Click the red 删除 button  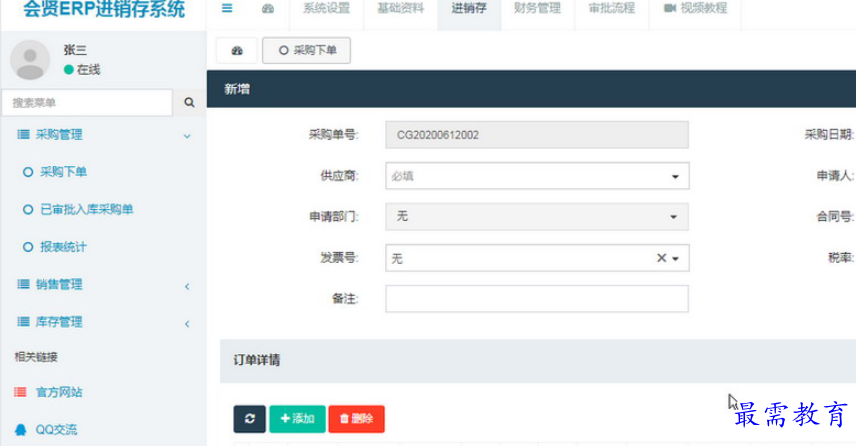tap(356, 419)
